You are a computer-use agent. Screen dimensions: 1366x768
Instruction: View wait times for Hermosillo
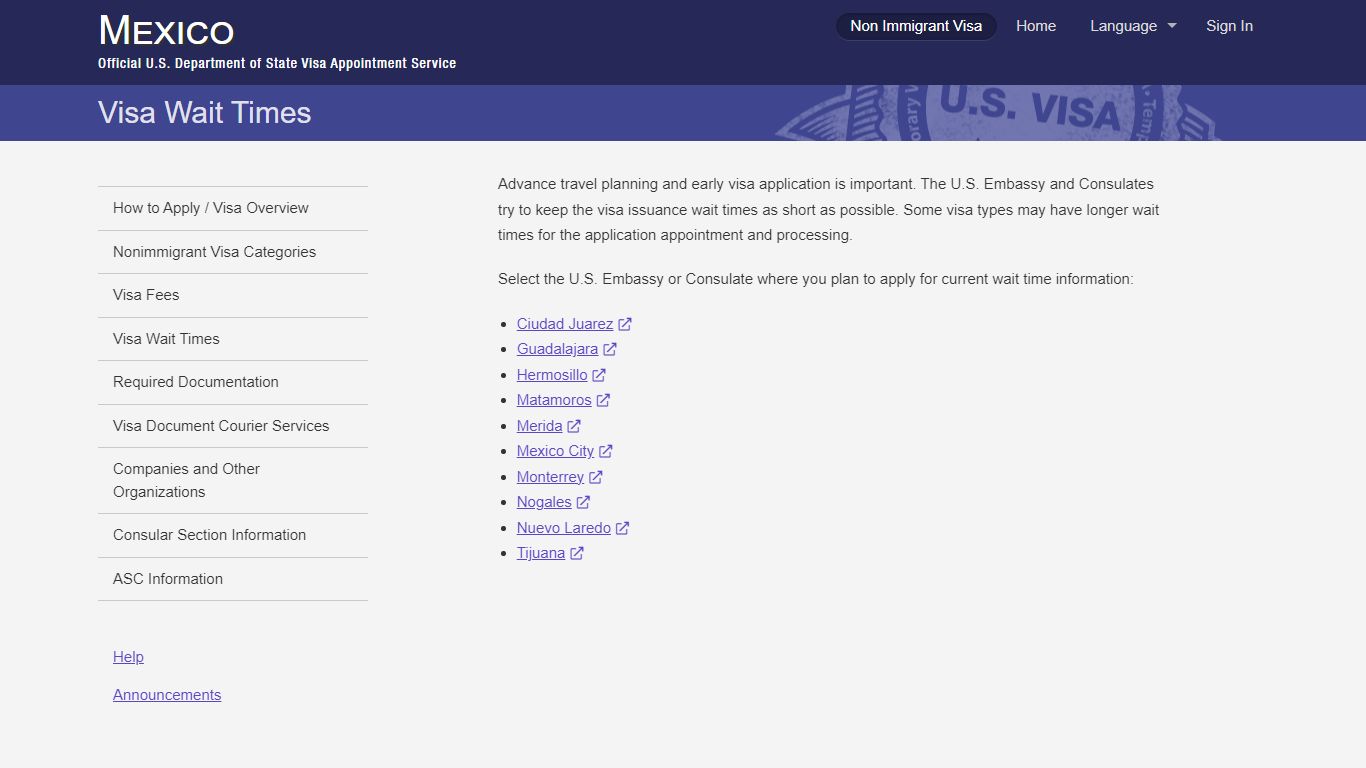click(552, 375)
